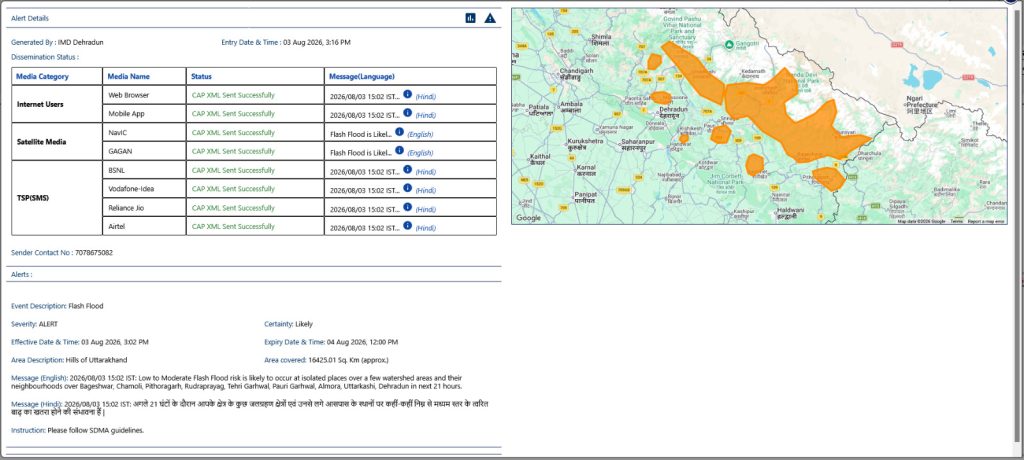Click the Certainty Likely text
1024x460 pixels.
(x=289, y=323)
